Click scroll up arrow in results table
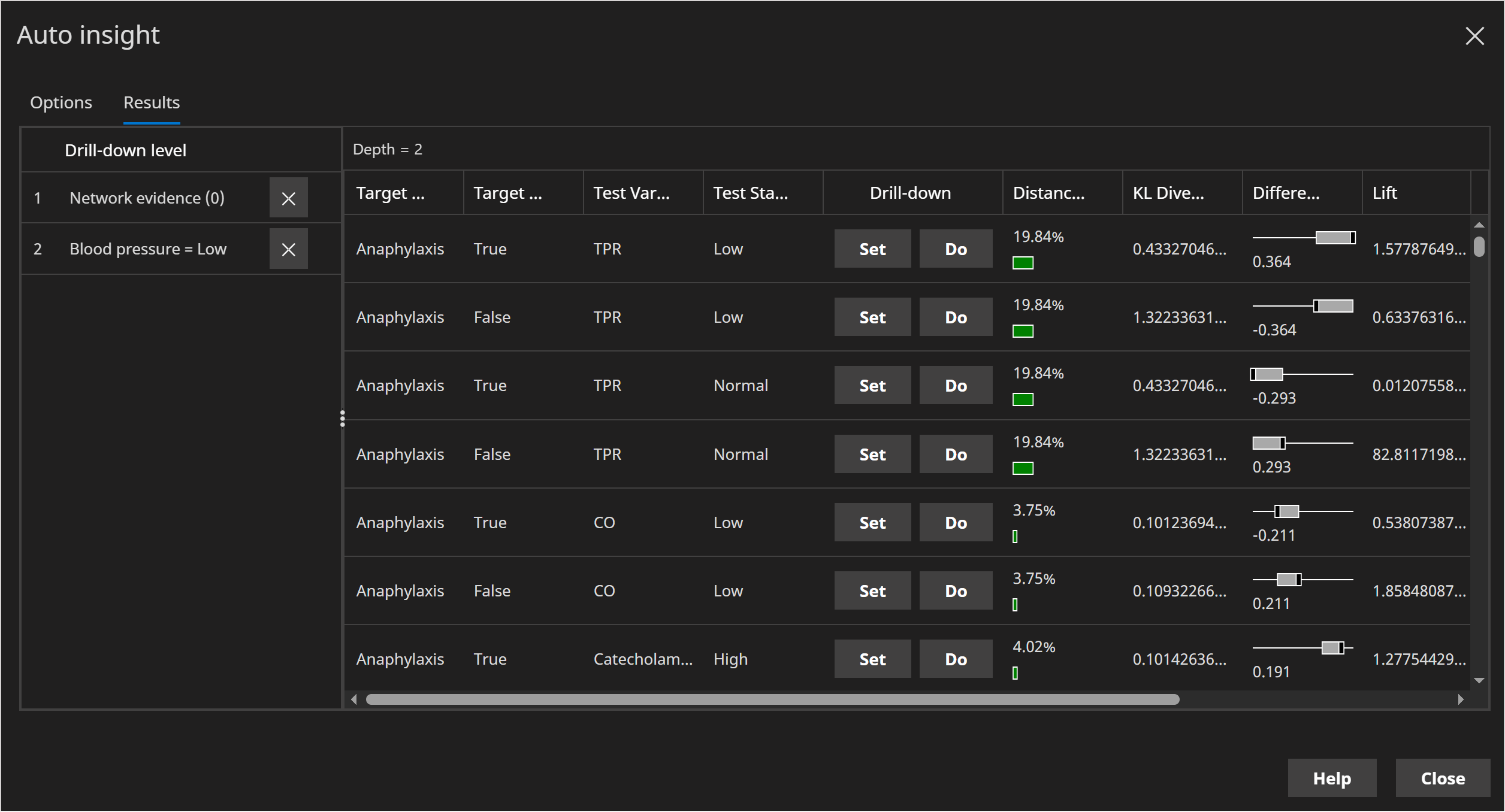1505x812 pixels. point(1479,225)
